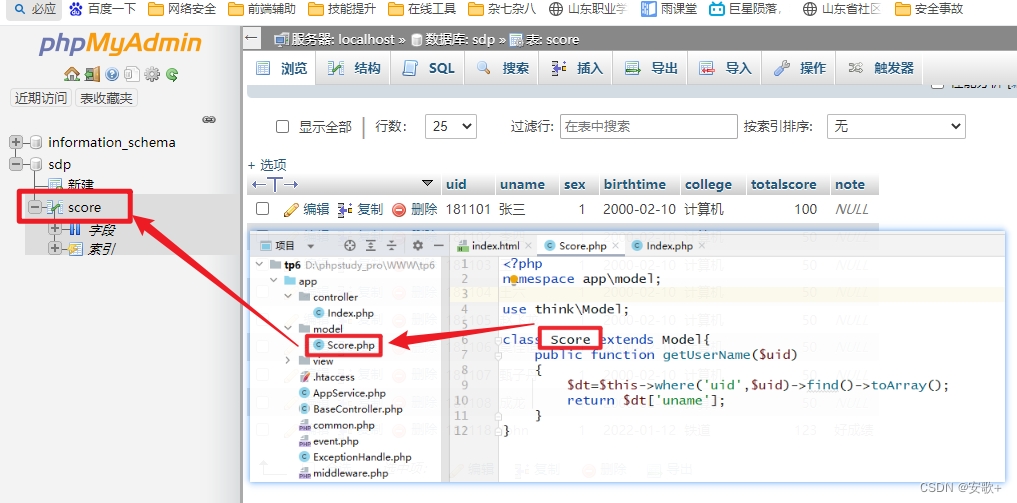Open the phpMyAdmin documentation help icon
The image size is (1017, 503).
tap(111, 74)
